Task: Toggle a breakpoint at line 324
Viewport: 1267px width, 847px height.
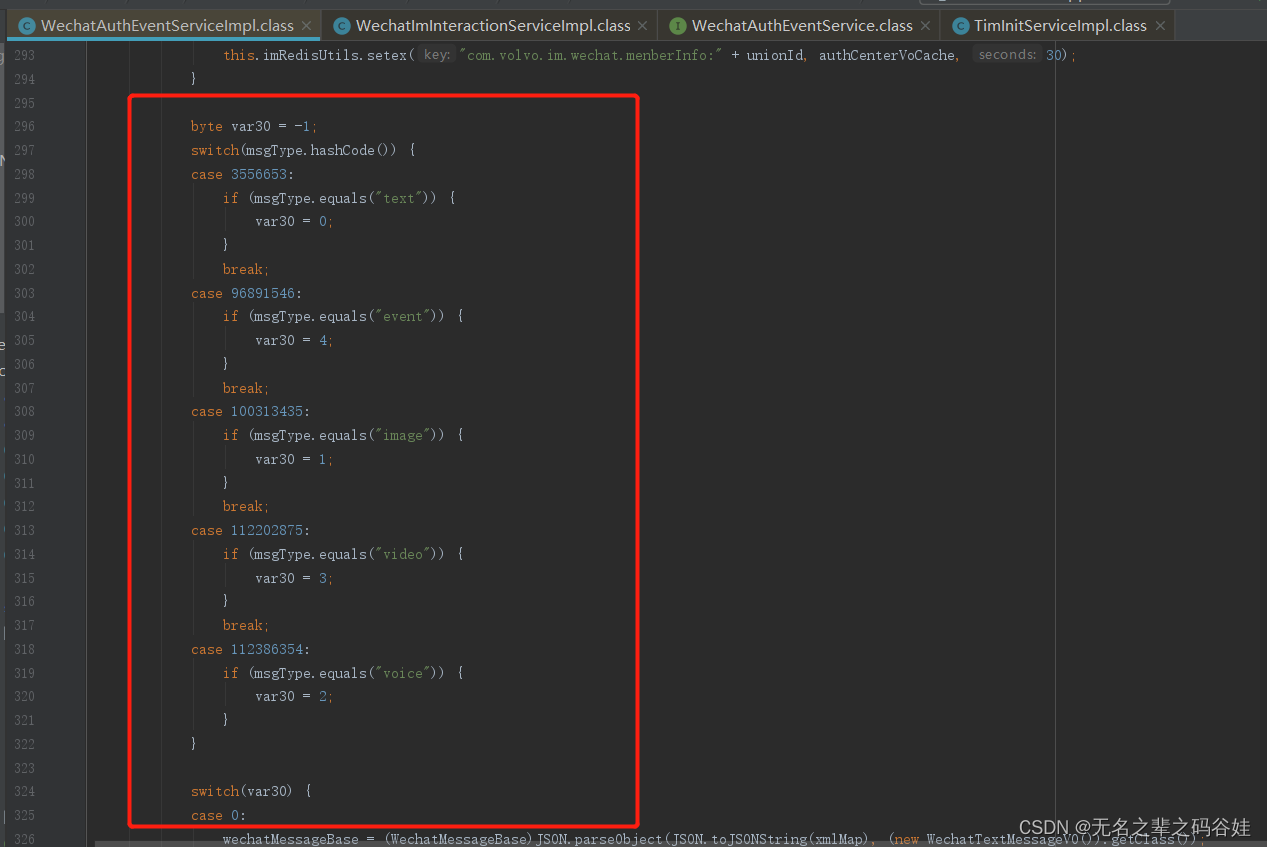Action: pos(110,791)
